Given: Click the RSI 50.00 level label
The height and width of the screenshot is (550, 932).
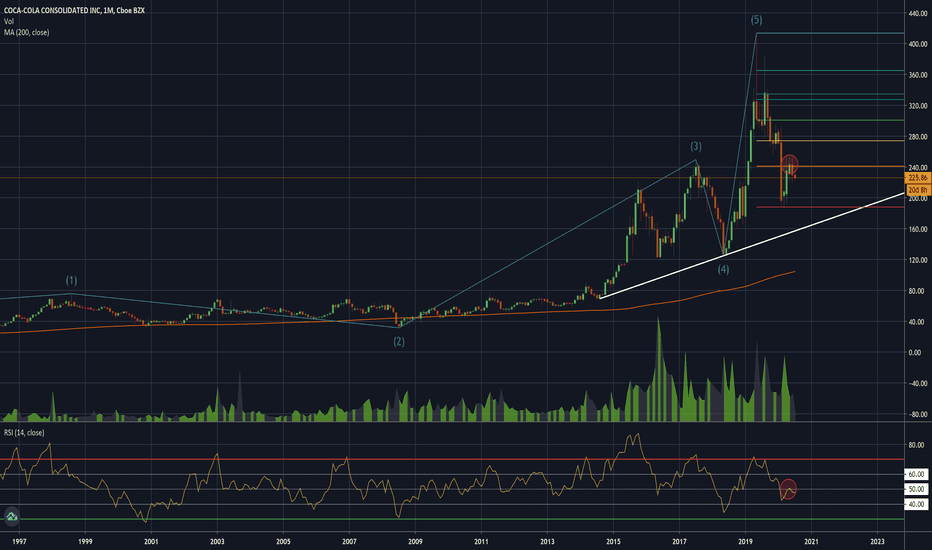Looking at the screenshot, I should 917,489.
